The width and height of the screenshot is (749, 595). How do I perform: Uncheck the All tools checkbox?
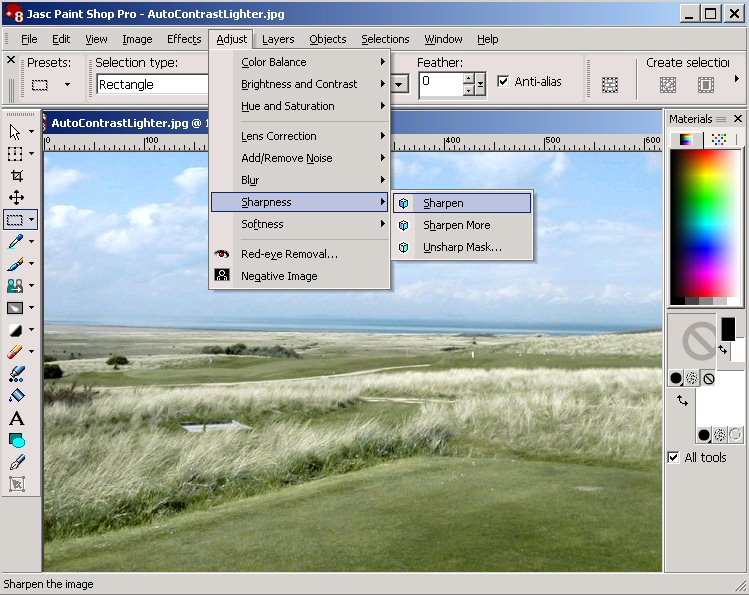(673, 457)
